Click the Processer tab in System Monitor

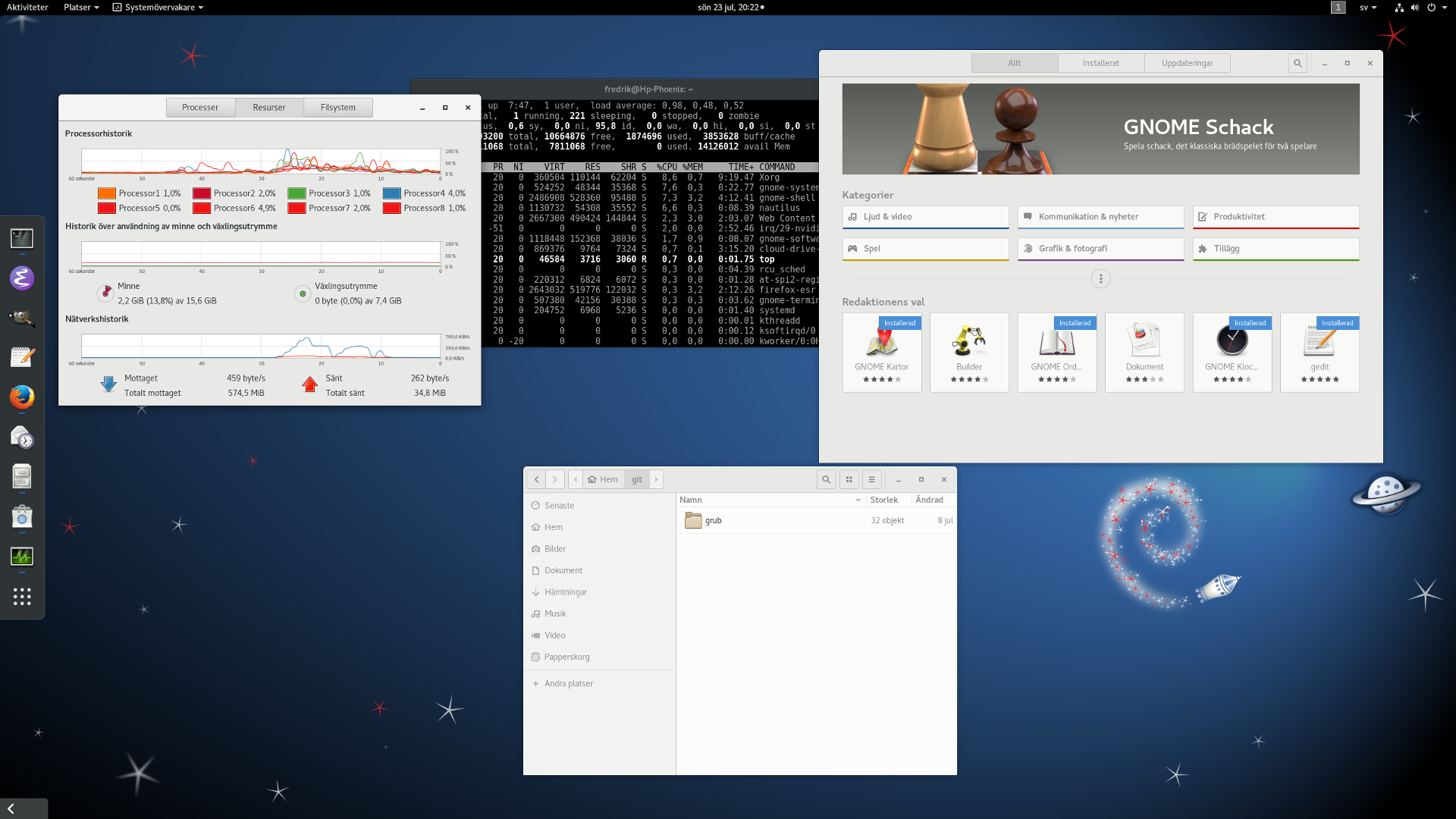[x=199, y=107]
